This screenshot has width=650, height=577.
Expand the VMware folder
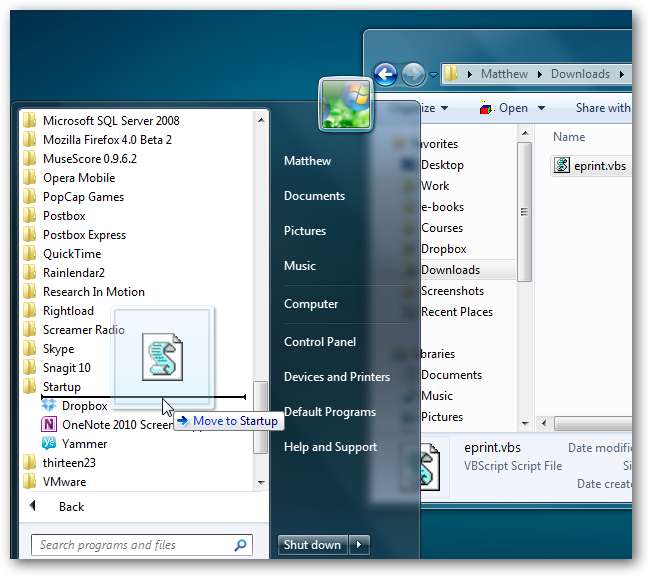[63, 482]
